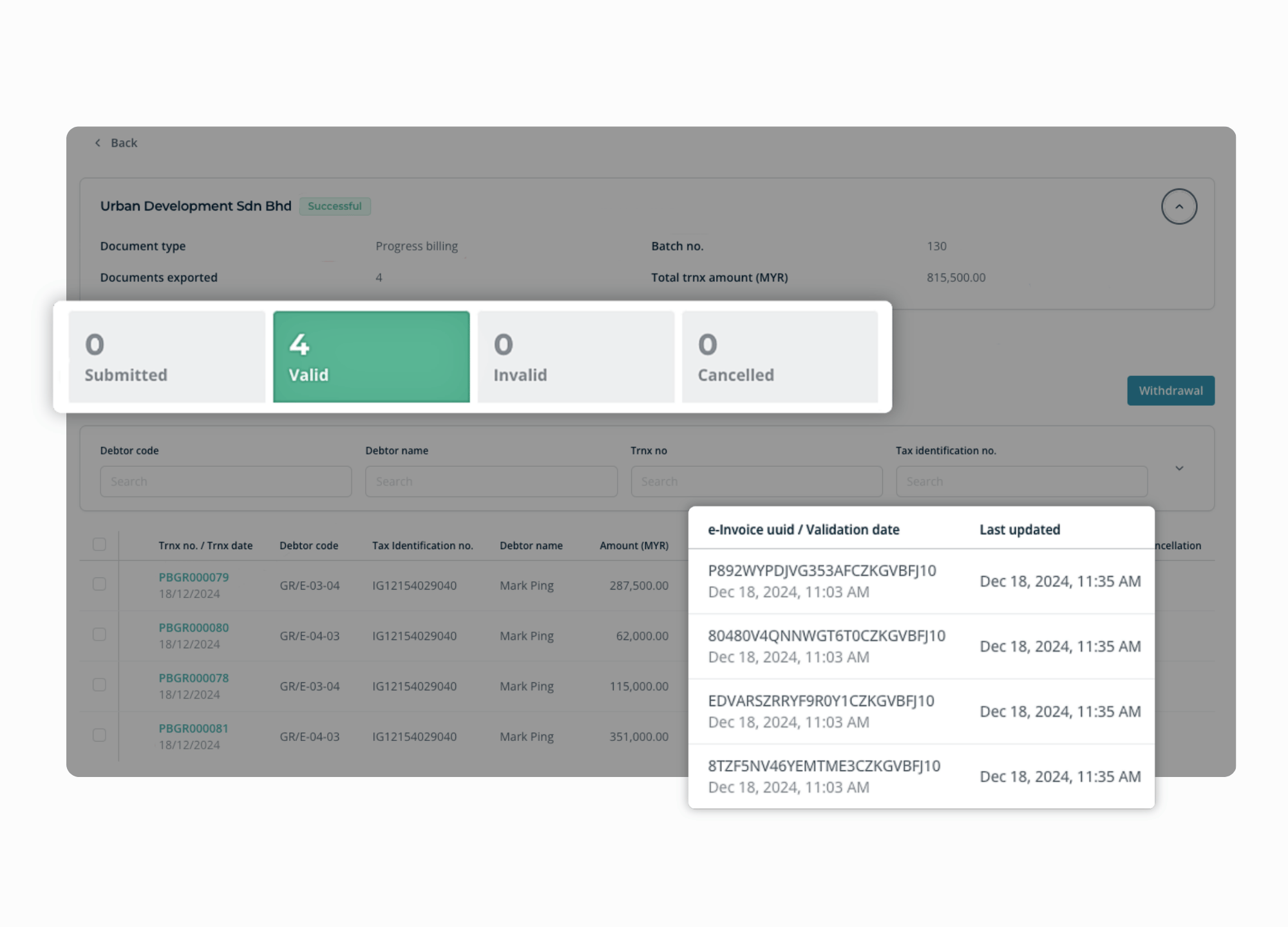The image size is (1288, 927).
Task: Click the total trnx amount 815,500.00
Action: pos(956,277)
